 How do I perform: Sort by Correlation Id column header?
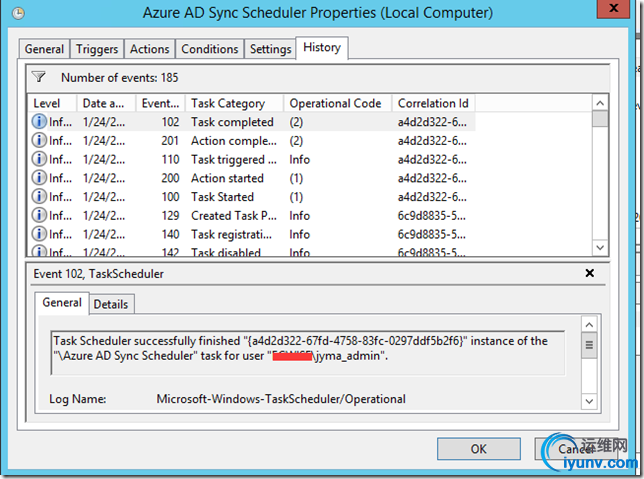(434, 103)
